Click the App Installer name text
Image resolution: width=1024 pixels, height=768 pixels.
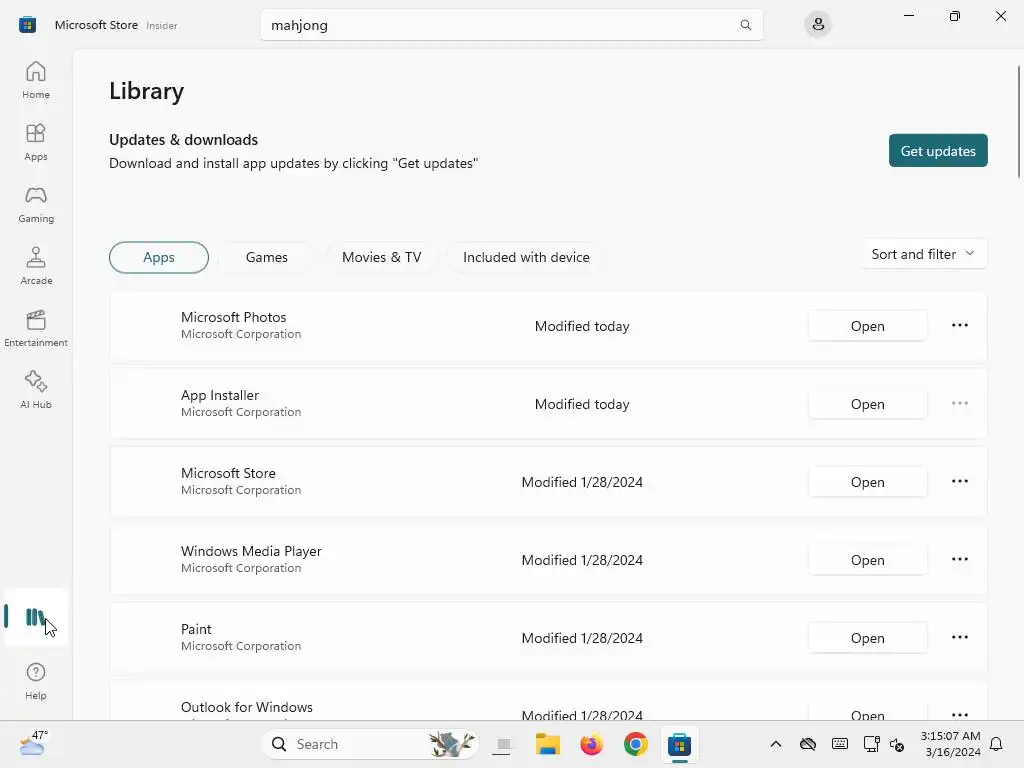click(x=219, y=396)
